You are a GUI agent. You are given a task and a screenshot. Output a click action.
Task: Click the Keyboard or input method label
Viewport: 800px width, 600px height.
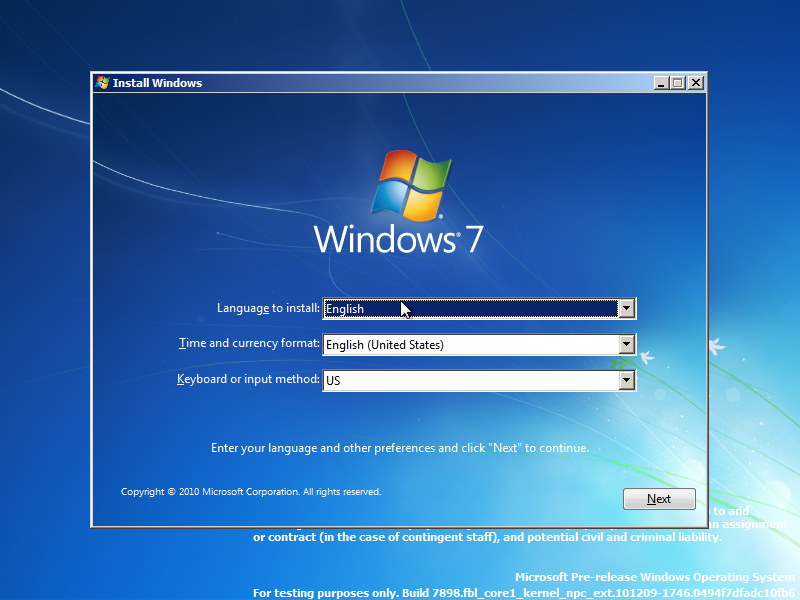(x=248, y=379)
